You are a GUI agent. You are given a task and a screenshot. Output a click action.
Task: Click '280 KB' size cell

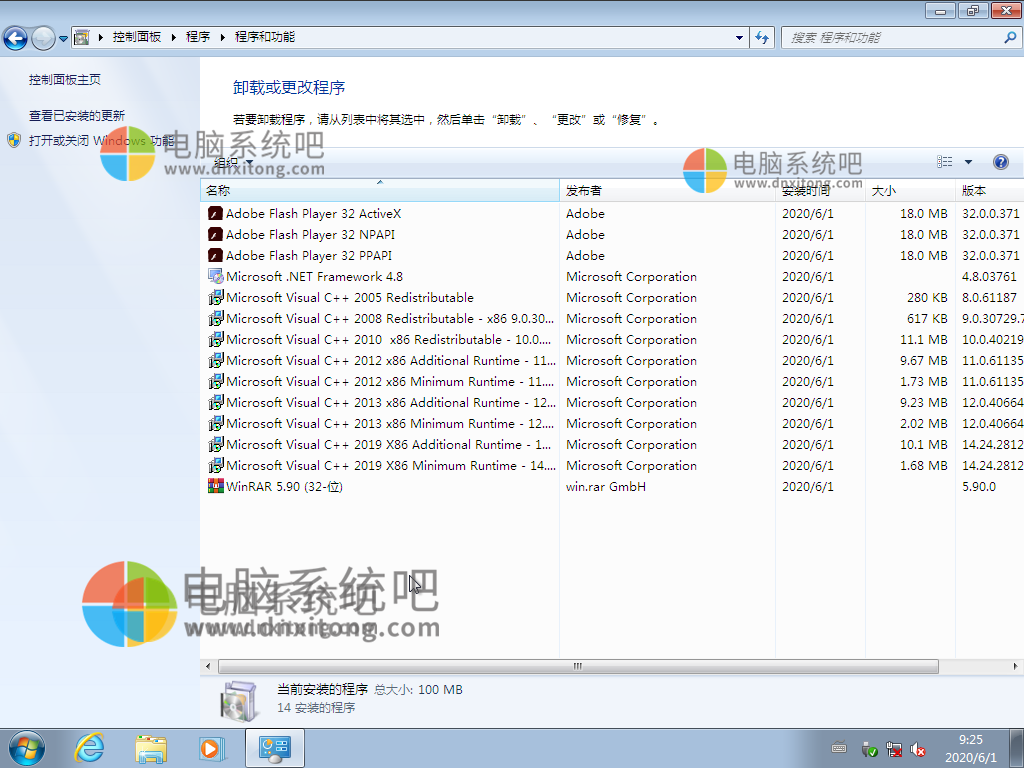tap(927, 298)
